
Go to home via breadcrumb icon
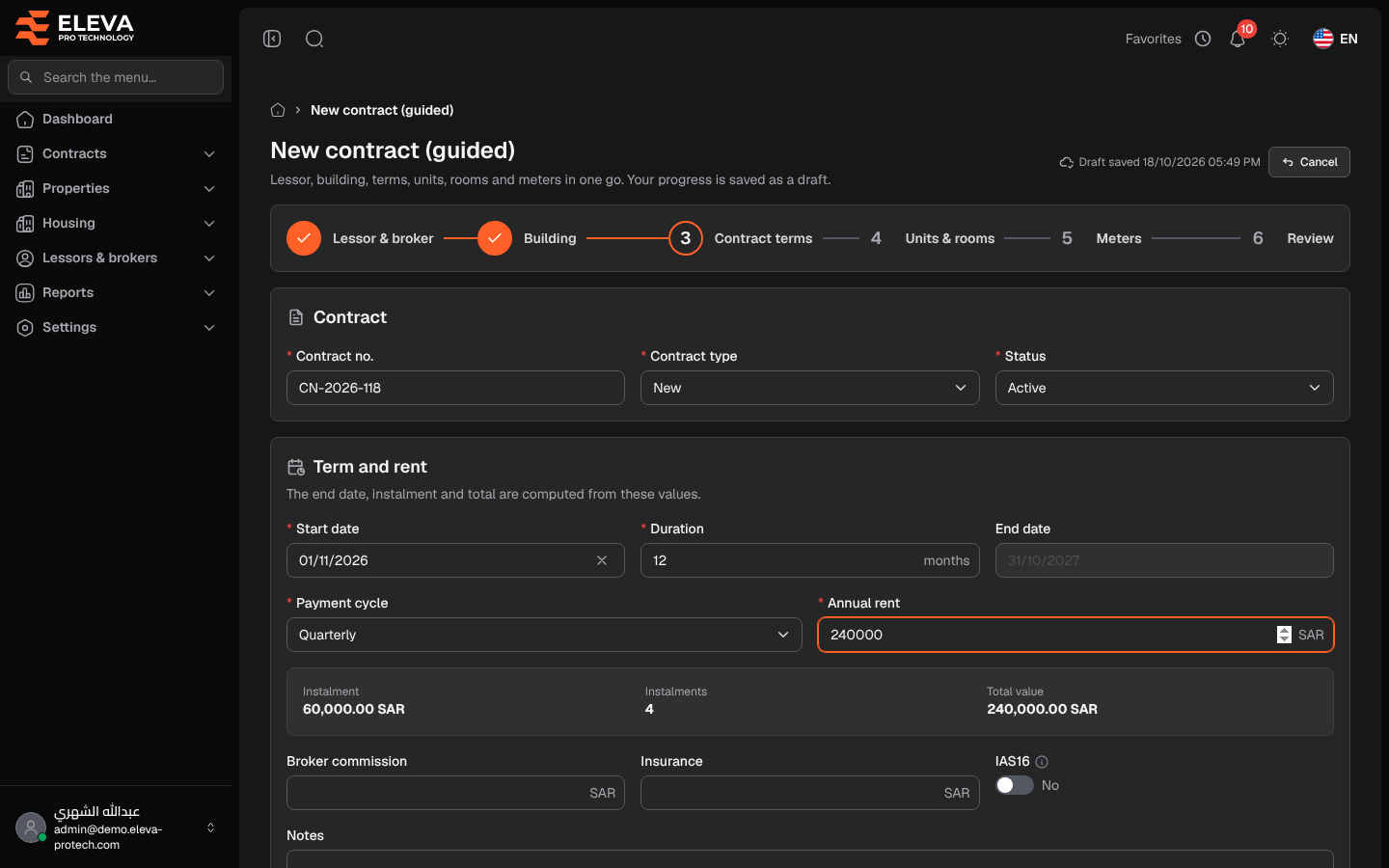278,110
